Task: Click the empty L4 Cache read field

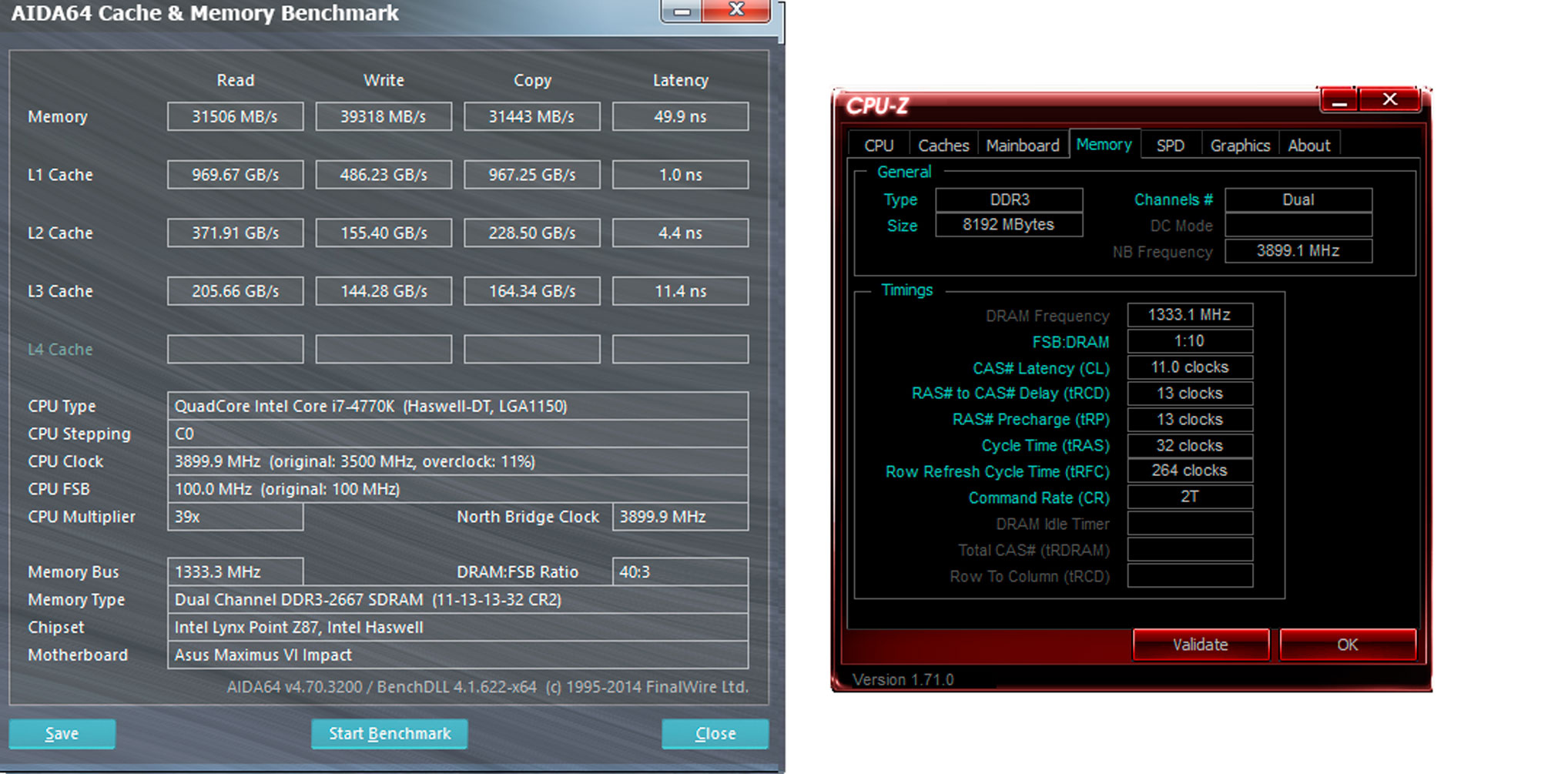Action: [x=235, y=349]
